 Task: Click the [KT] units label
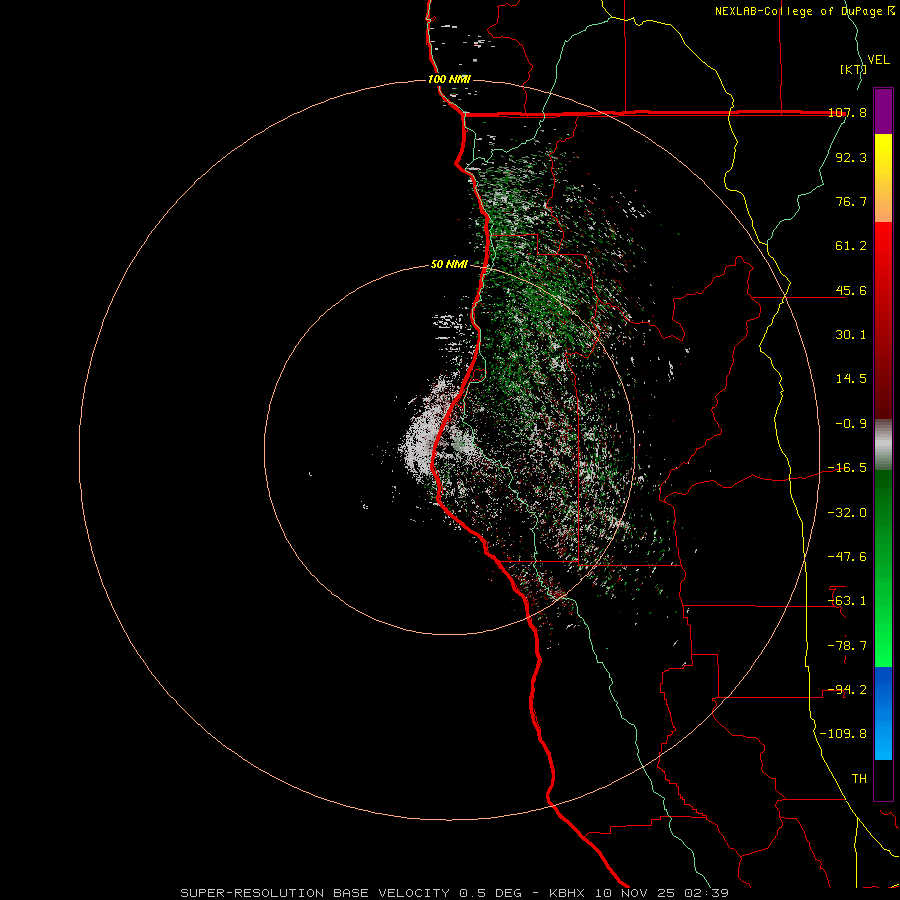coord(853,69)
